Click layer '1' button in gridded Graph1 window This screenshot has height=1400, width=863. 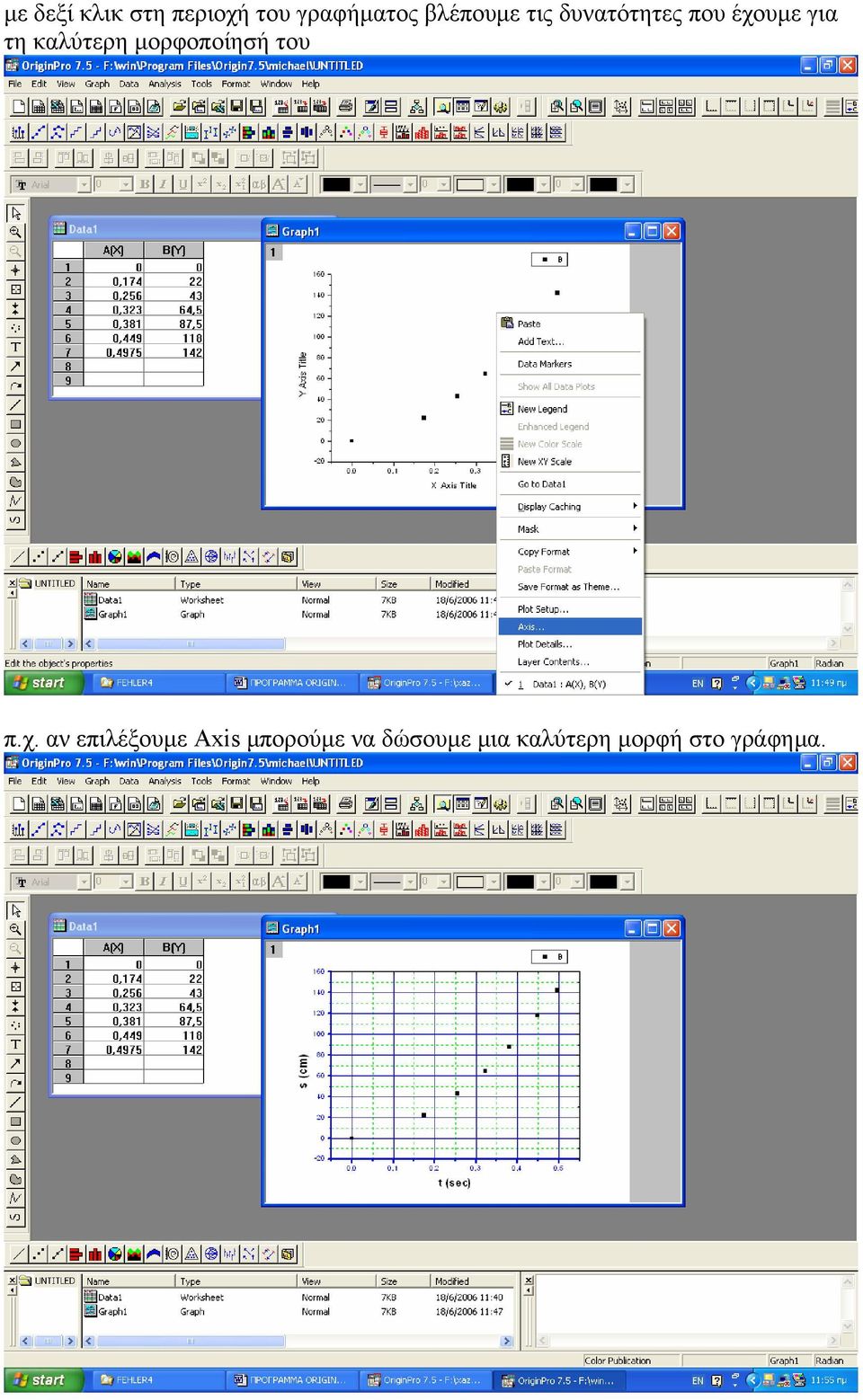(272, 949)
